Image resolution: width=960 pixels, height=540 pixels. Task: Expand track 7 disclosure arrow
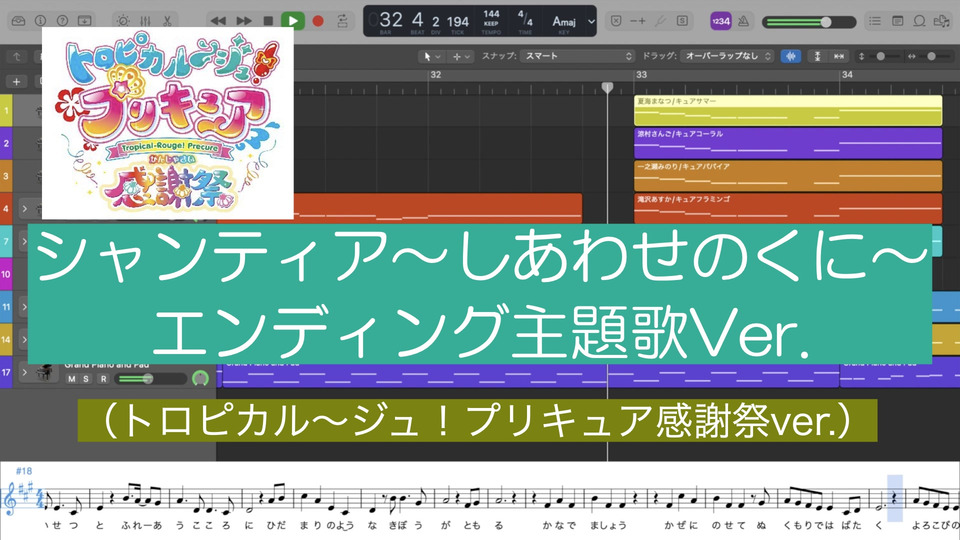24,241
